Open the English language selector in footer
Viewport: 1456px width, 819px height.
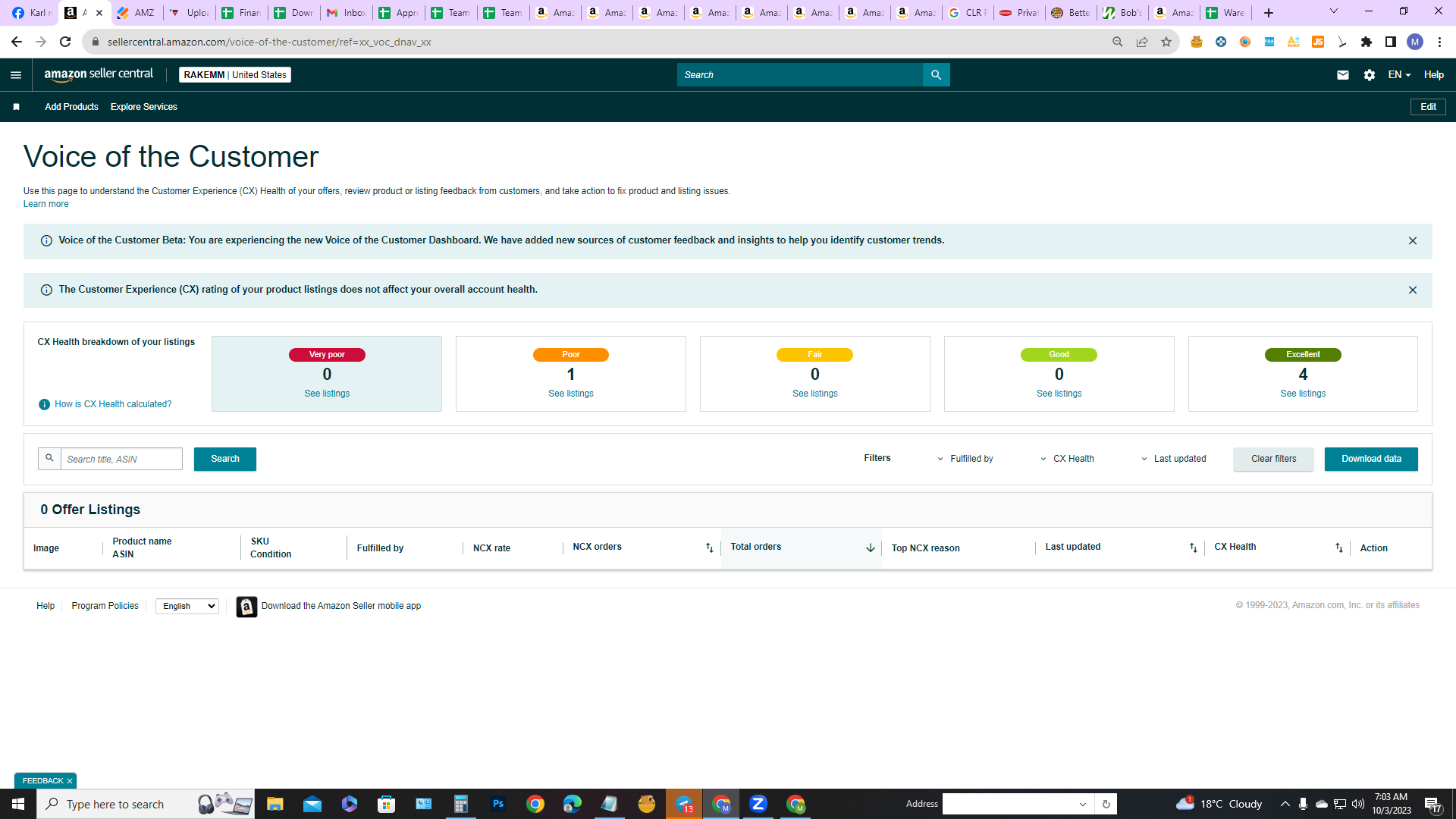click(187, 606)
